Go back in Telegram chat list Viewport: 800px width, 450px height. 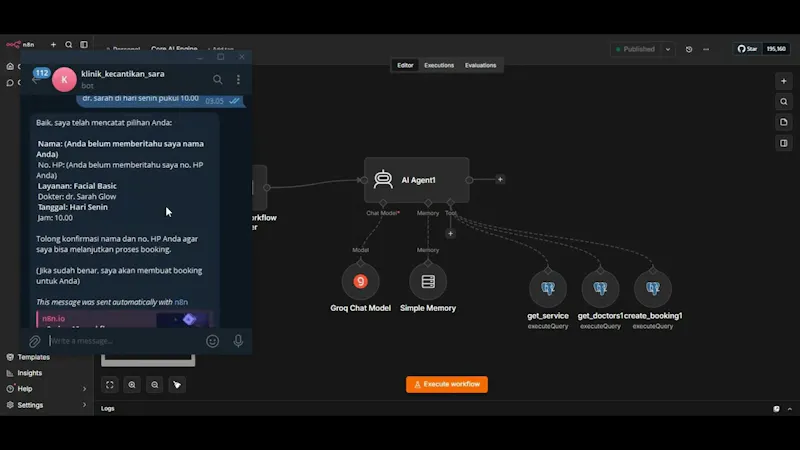coord(35,81)
